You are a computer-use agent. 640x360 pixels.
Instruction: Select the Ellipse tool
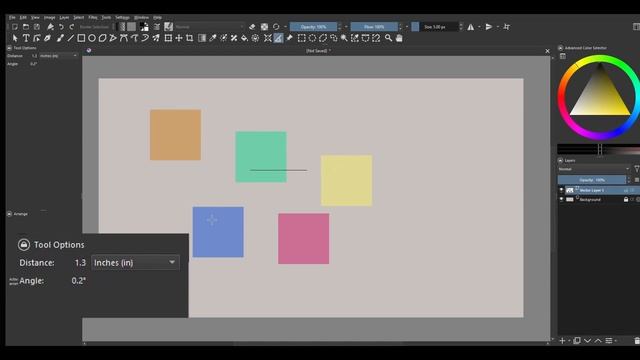tap(92, 38)
